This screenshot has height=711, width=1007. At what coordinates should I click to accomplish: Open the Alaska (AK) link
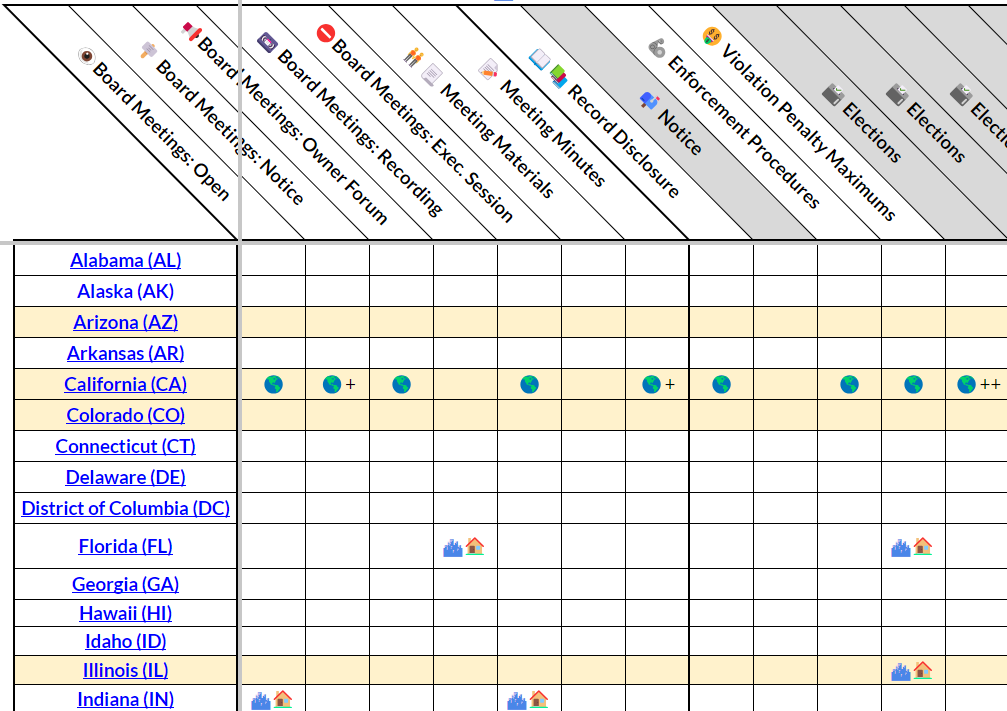pos(125,291)
